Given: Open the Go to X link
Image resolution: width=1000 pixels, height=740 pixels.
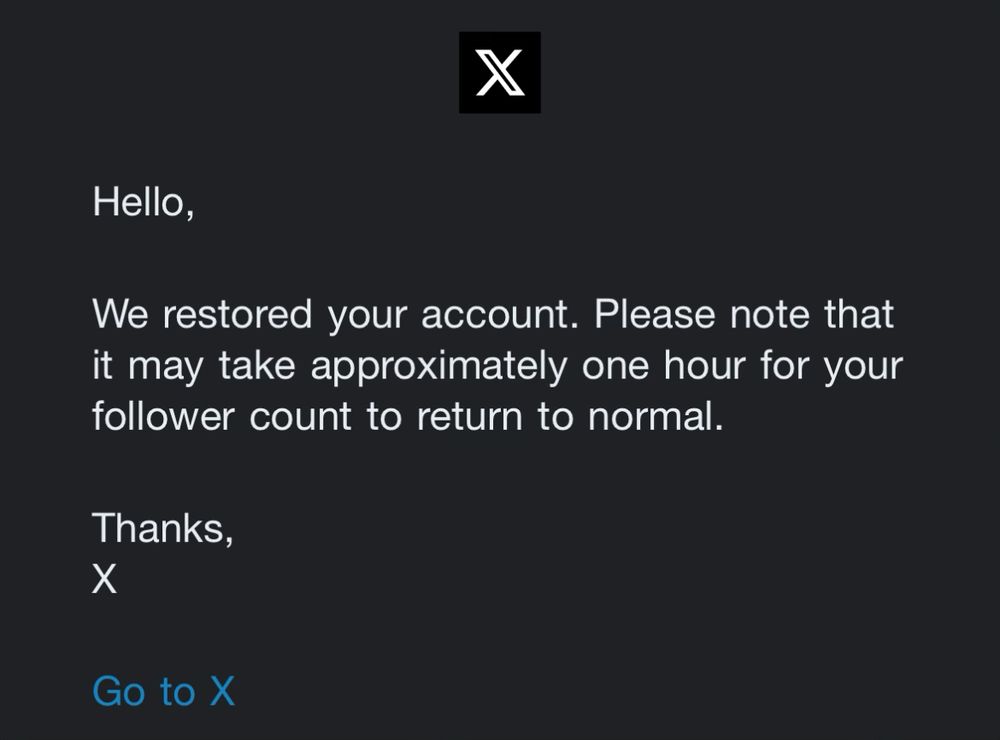Looking at the screenshot, I should [x=164, y=691].
